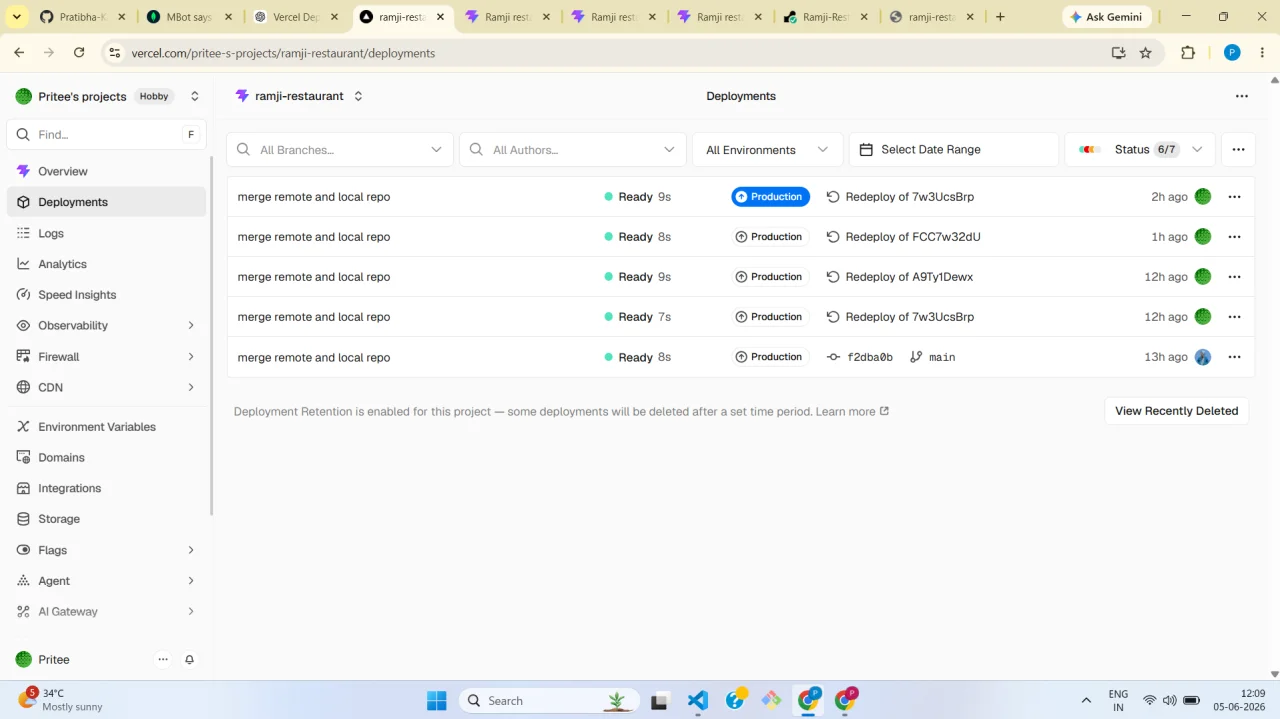Open the notifications bell icon
The width and height of the screenshot is (1280, 719).
click(x=189, y=660)
